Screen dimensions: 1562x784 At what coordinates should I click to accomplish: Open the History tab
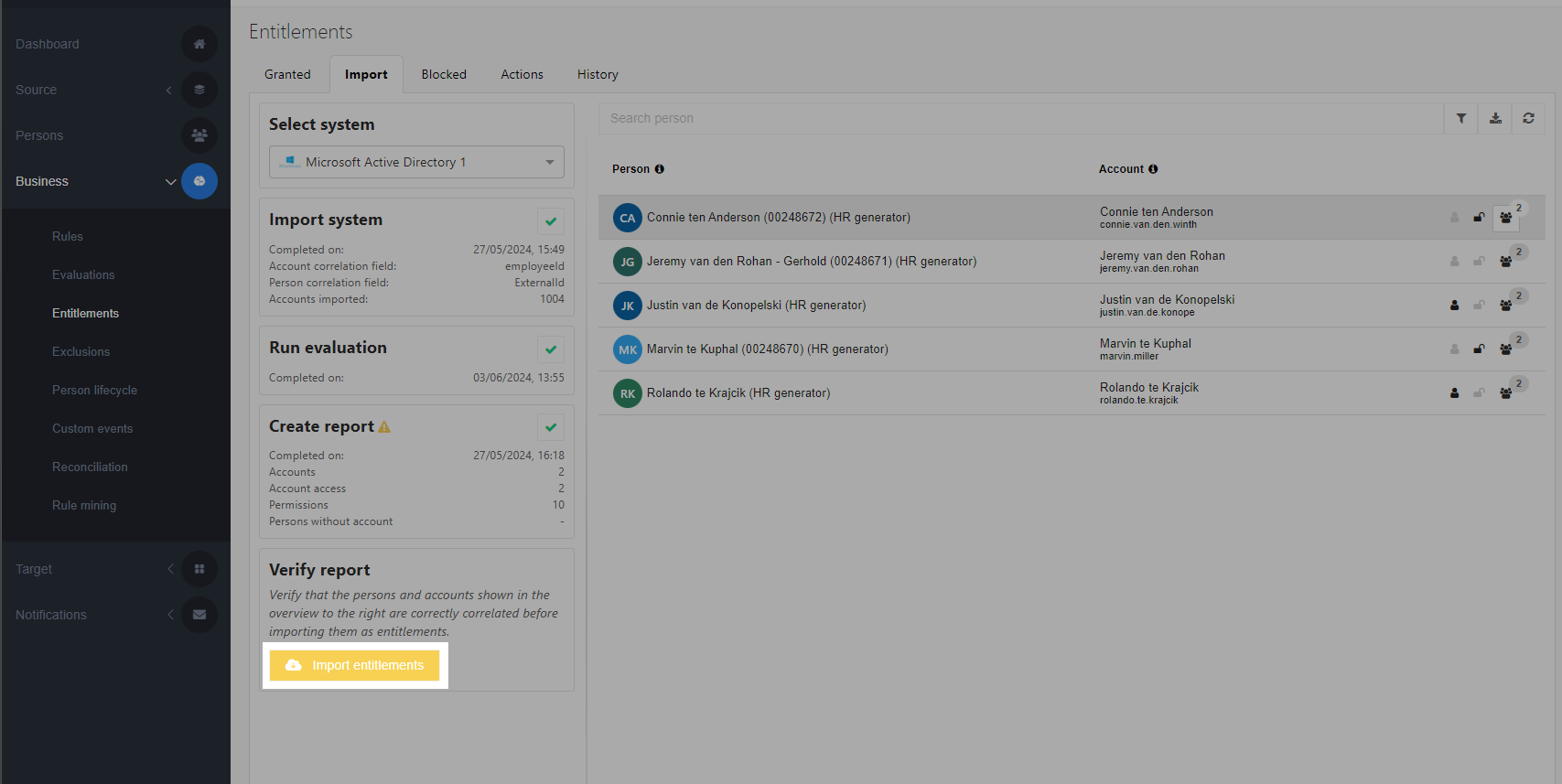point(598,74)
